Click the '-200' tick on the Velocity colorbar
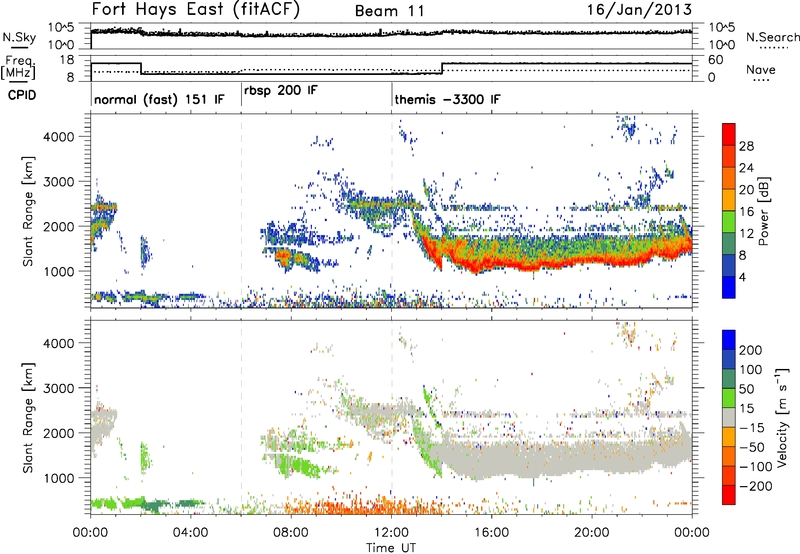The image size is (800, 554). click(756, 486)
